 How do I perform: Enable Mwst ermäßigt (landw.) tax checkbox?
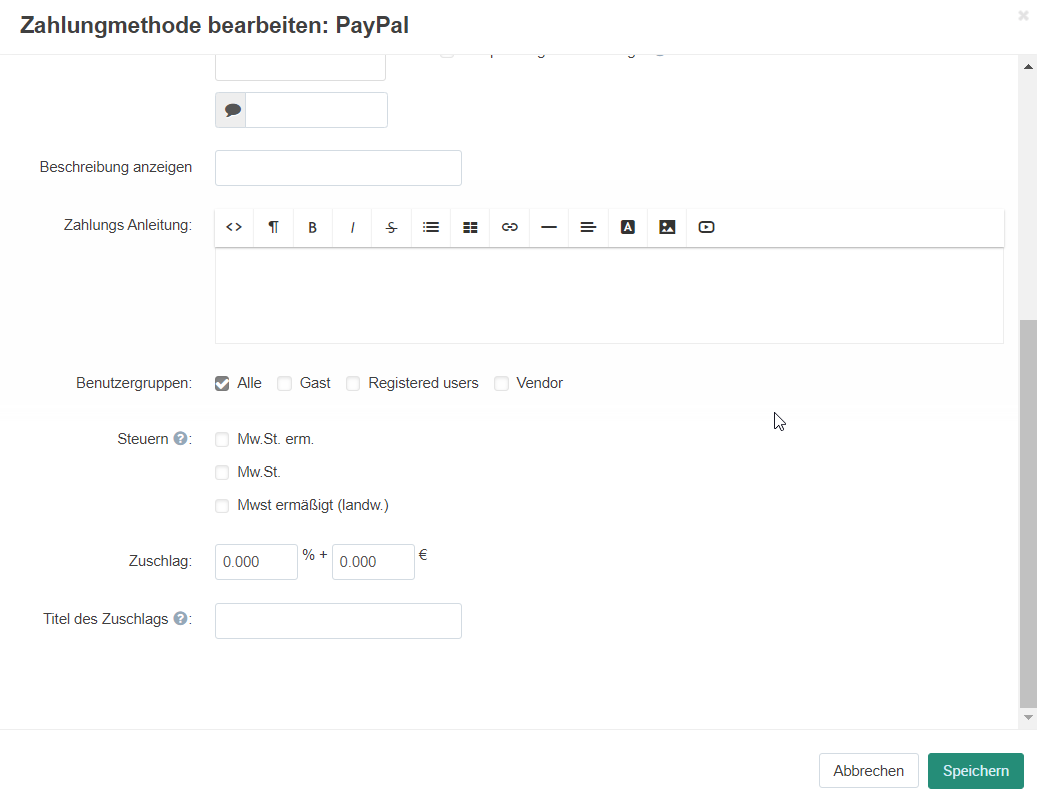222,506
